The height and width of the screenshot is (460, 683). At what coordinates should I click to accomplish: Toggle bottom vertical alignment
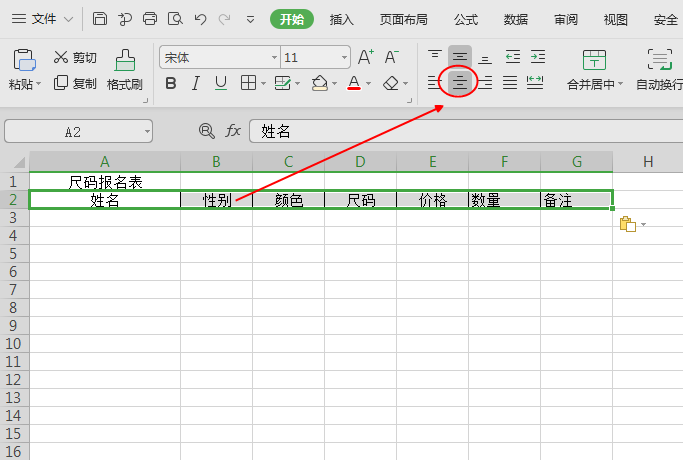pyautogui.click(x=485, y=58)
